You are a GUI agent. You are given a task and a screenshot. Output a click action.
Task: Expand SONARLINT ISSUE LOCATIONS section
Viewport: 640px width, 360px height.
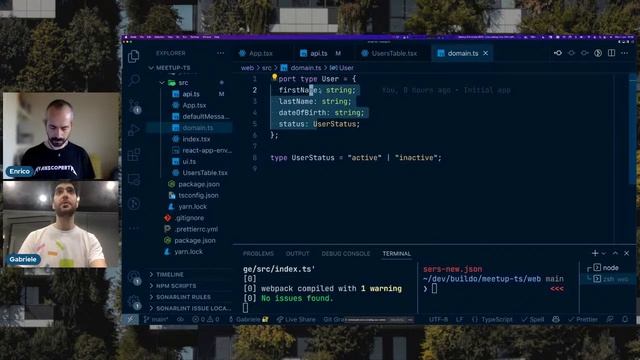pos(190,308)
